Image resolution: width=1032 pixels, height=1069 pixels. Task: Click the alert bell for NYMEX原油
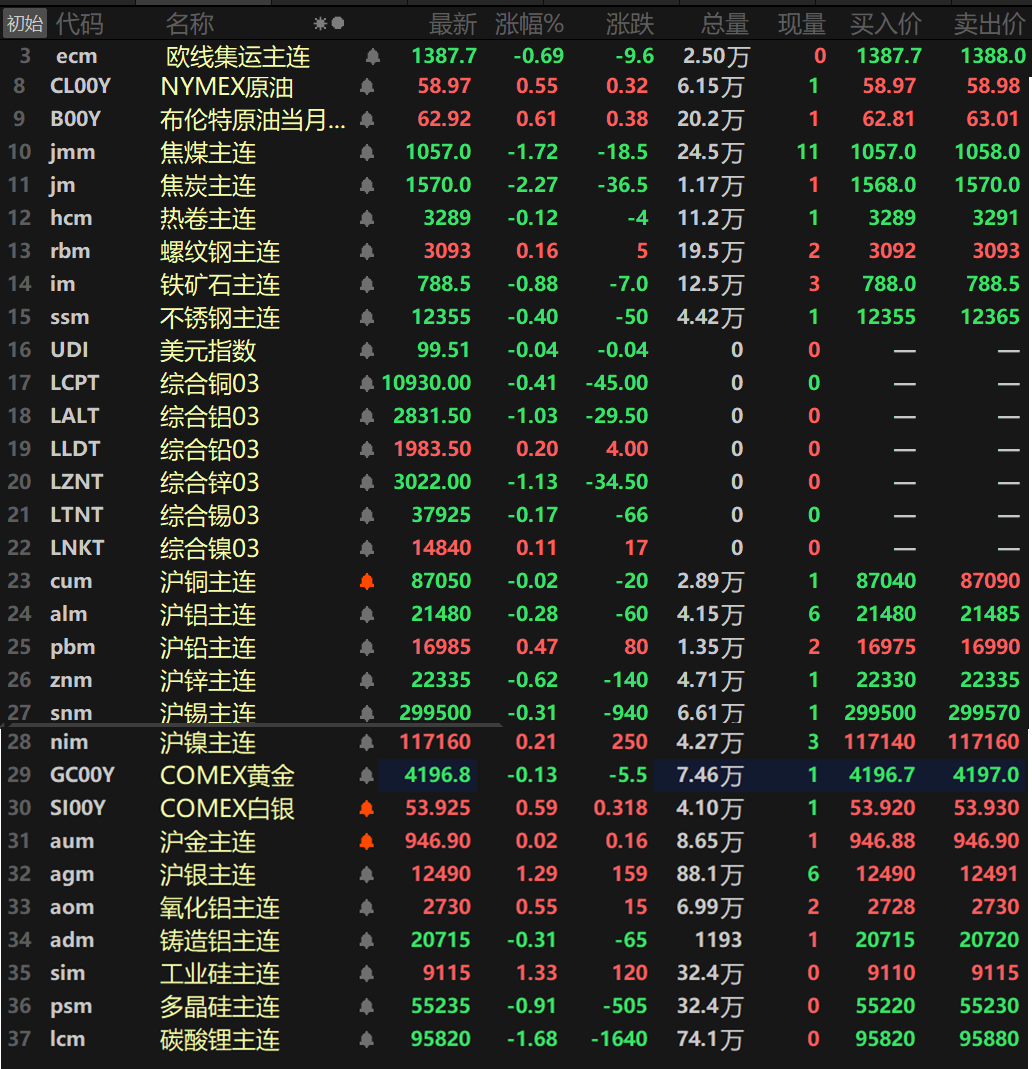tap(367, 88)
